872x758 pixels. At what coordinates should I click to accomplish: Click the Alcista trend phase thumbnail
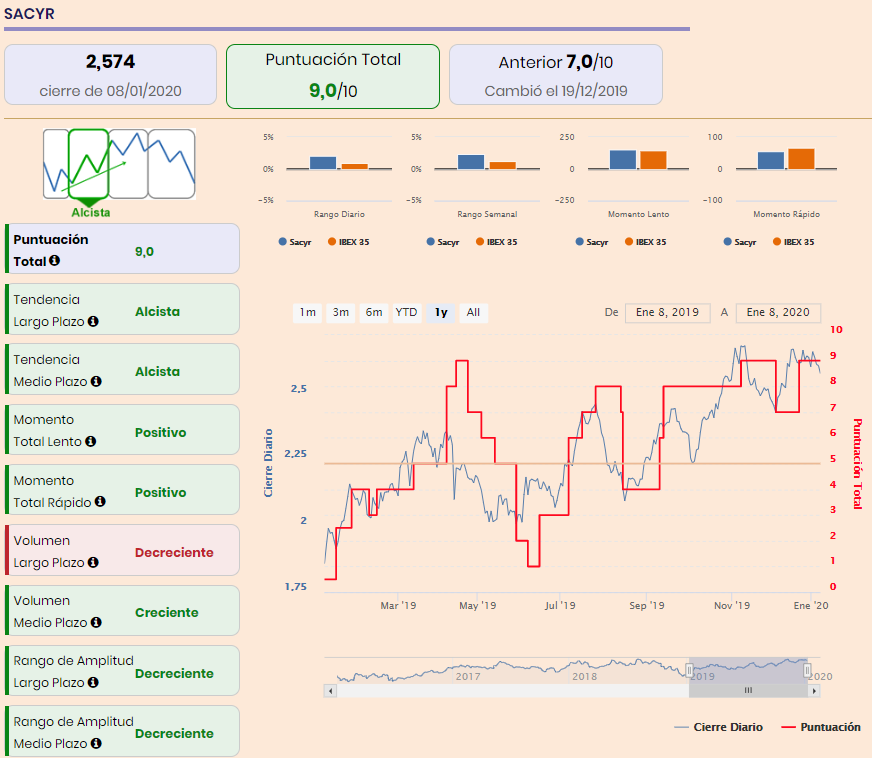click(88, 164)
